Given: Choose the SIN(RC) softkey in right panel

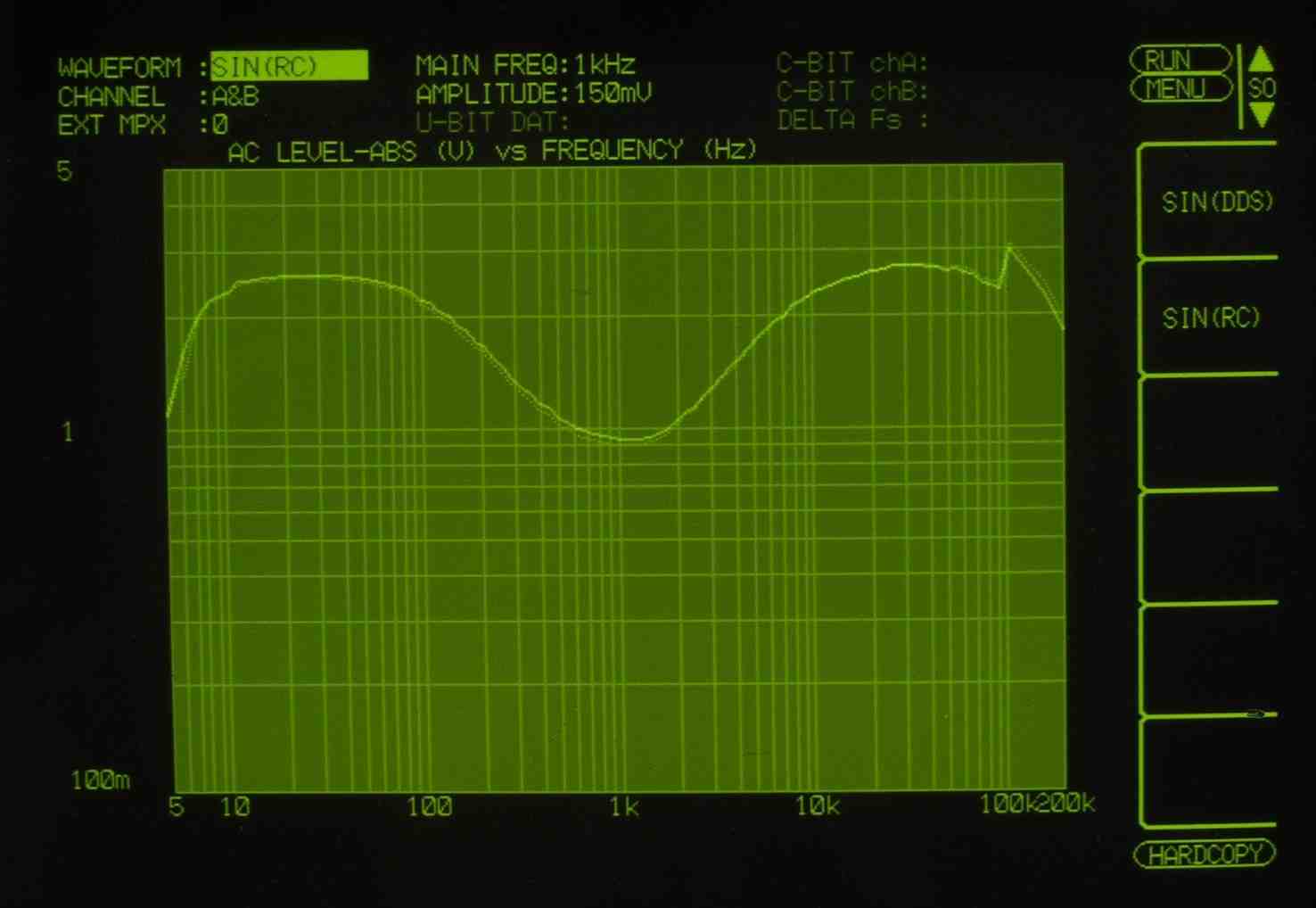Looking at the screenshot, I should [x=1210, y=318].
